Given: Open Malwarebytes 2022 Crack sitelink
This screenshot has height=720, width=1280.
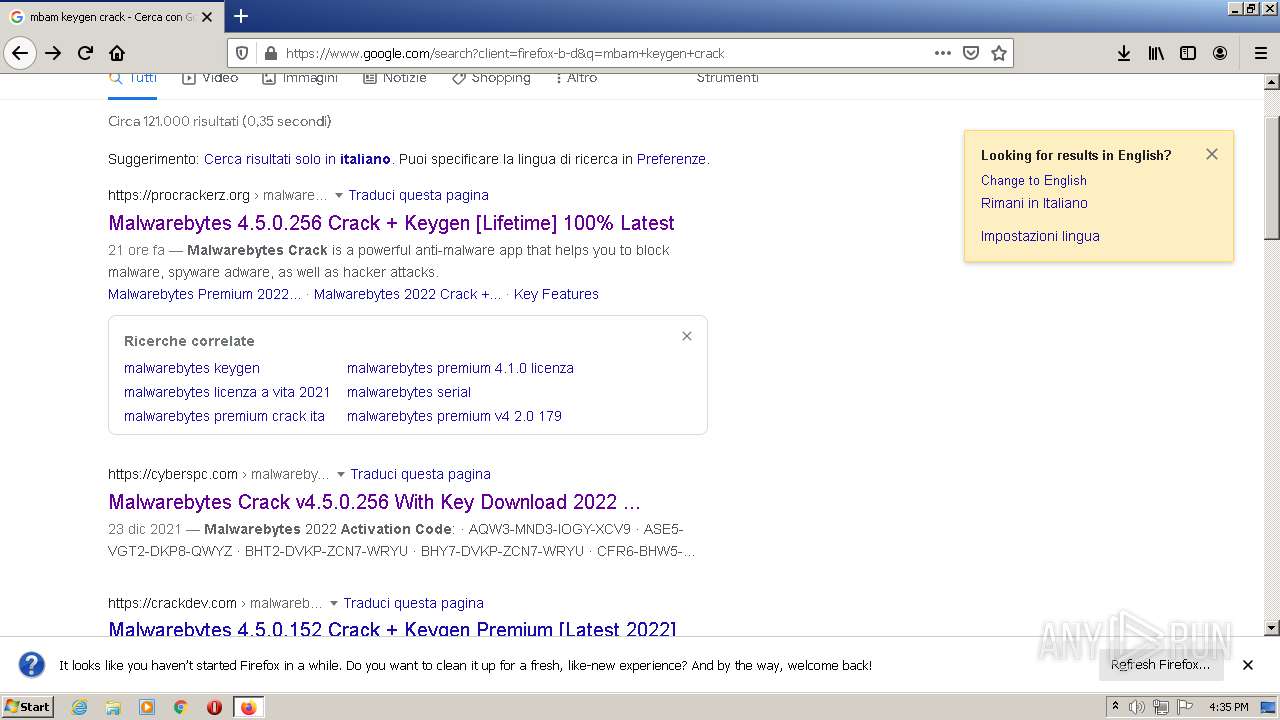Looking at the screenshot, I should 407,294.
